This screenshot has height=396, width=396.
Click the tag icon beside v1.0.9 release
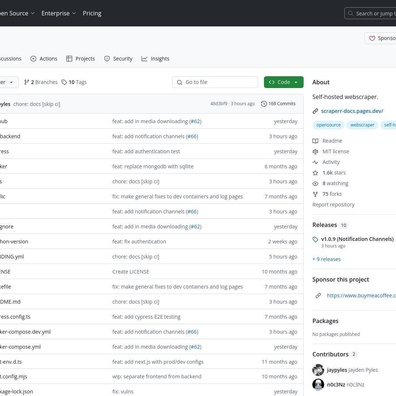315,239
